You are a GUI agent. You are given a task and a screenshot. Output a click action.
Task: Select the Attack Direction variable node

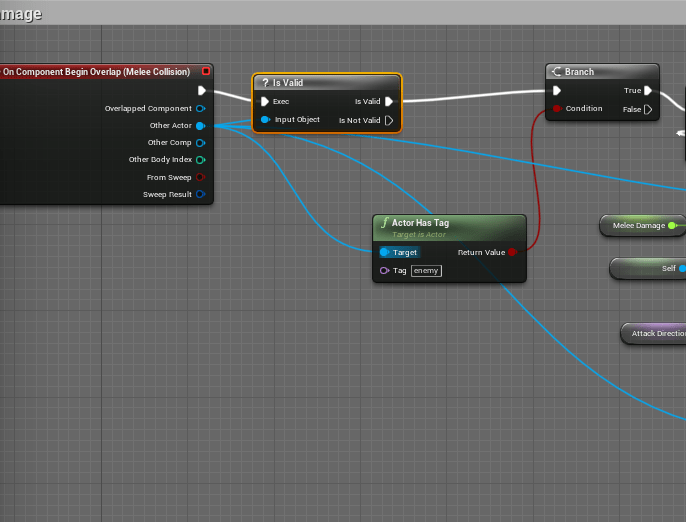coord(655,333)
